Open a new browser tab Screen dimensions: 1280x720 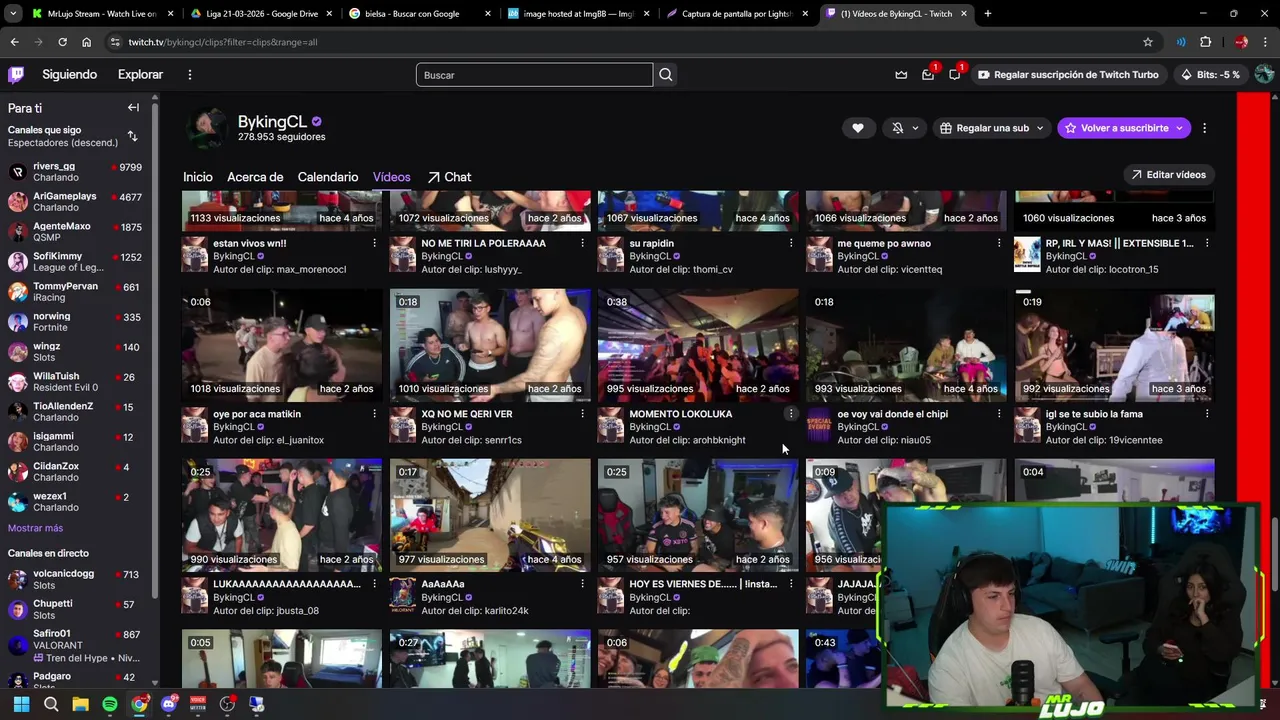pyautogui.click(x=988, y=14)
